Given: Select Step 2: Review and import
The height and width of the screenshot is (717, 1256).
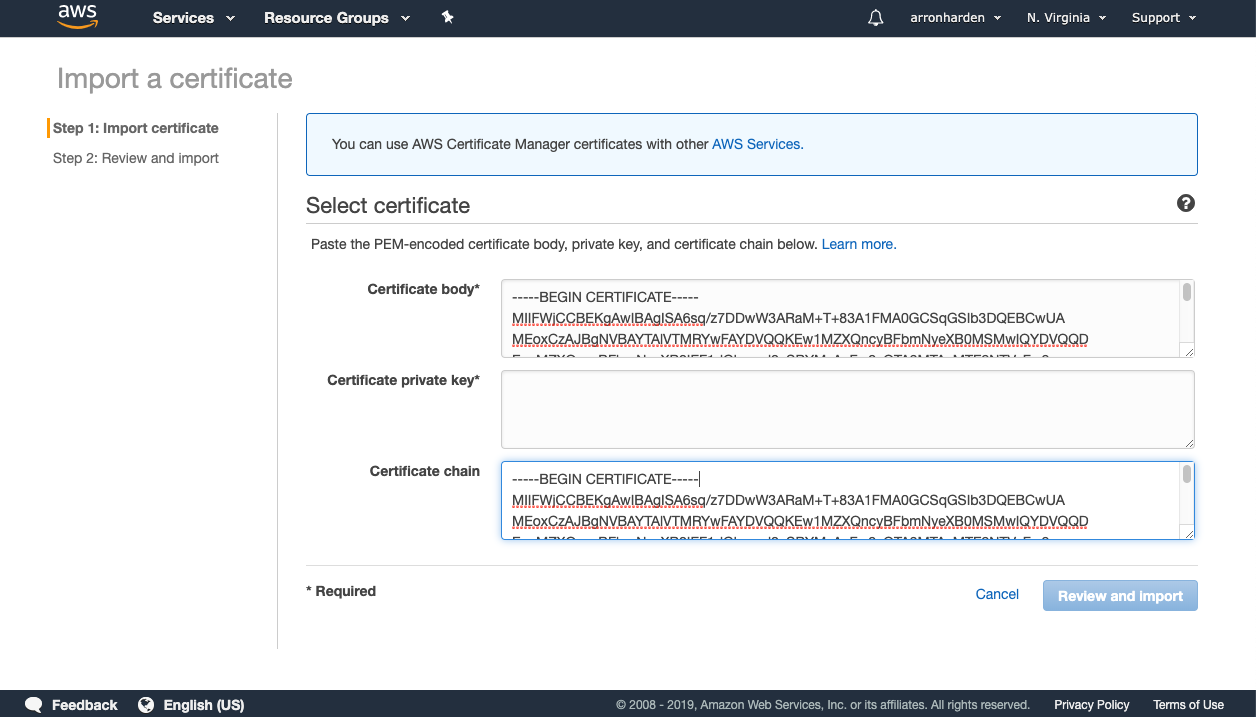Looking at the screenshot, I should coord(136,158).
